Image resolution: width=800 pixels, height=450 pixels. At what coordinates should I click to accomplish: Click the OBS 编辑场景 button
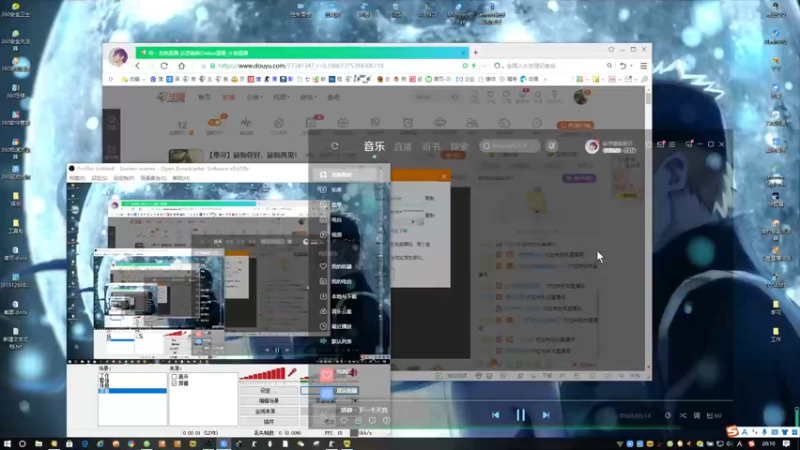tap(269, 401)
